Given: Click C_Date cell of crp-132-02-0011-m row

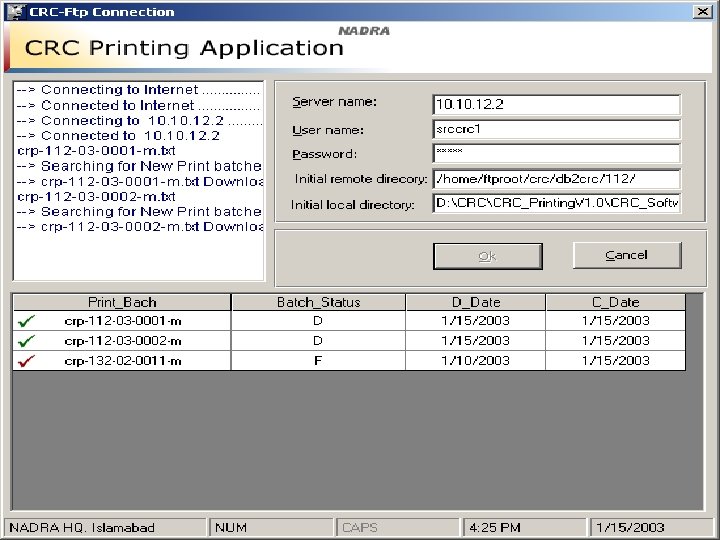Looking at the screenshot, I should click(x=615, y=361).
